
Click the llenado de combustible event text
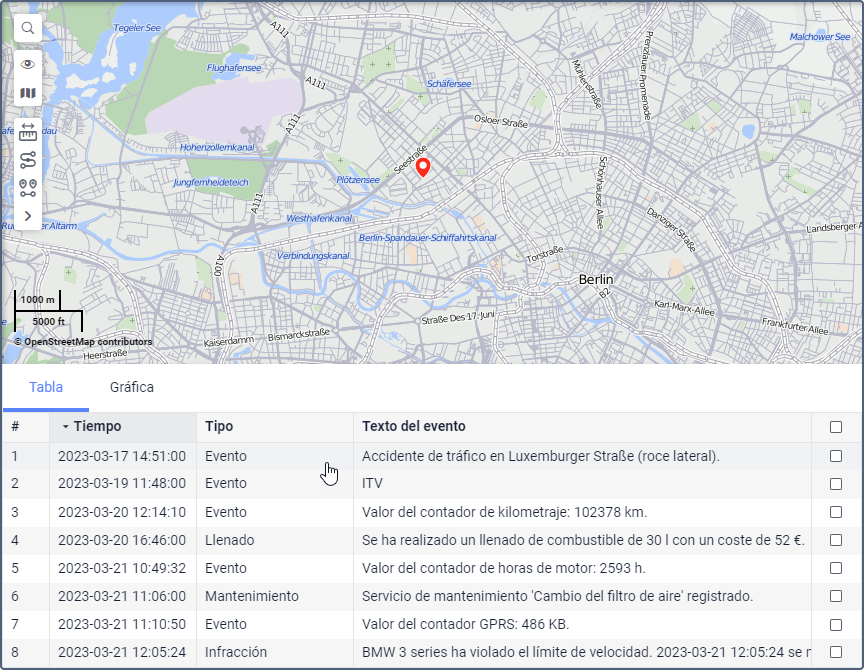click(x=584, y=540)
